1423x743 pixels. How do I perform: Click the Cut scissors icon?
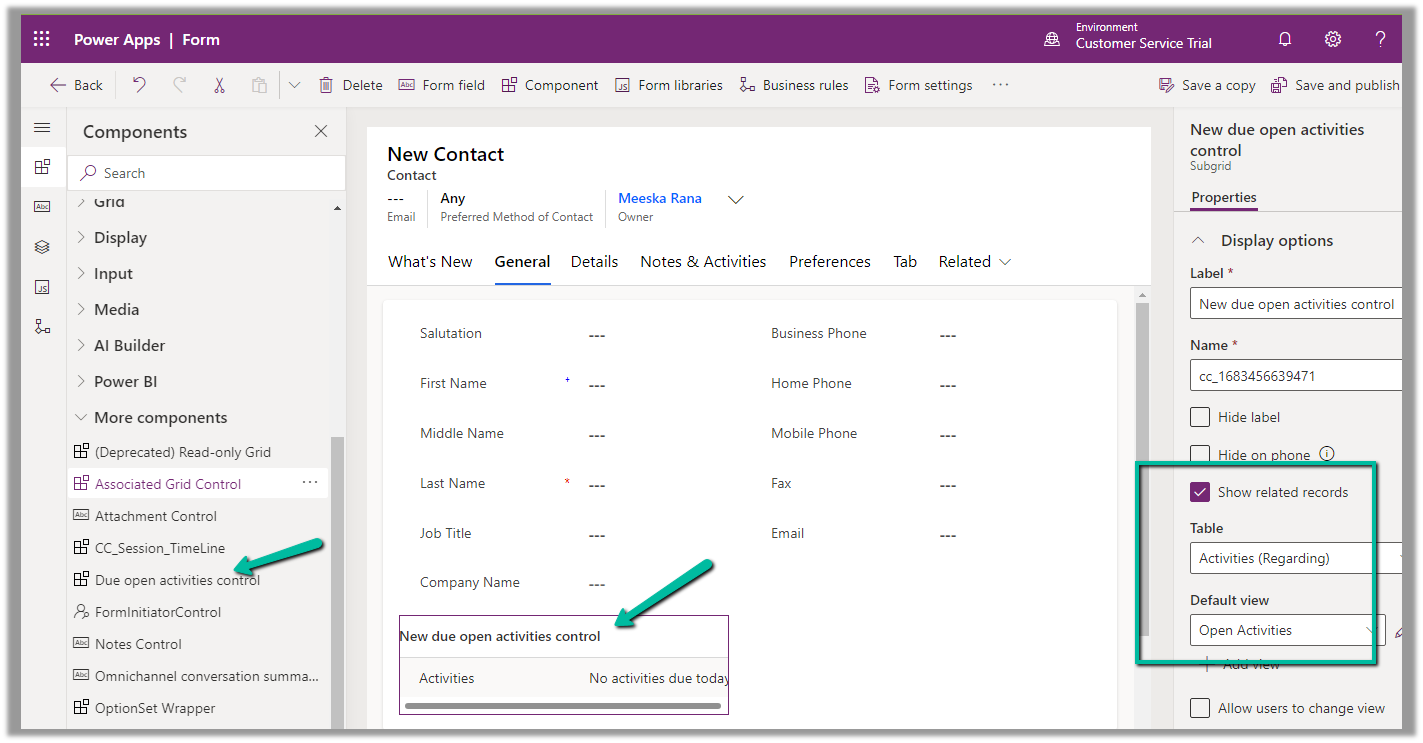pos(219,85)
